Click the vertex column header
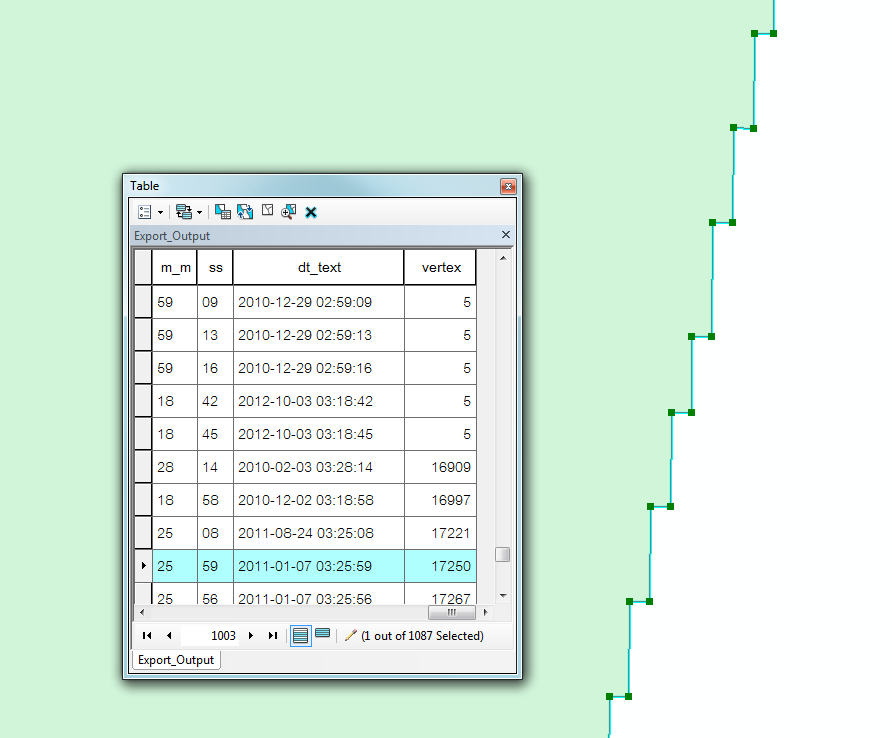This screenshot has width=892, height=738. point(441,267)
